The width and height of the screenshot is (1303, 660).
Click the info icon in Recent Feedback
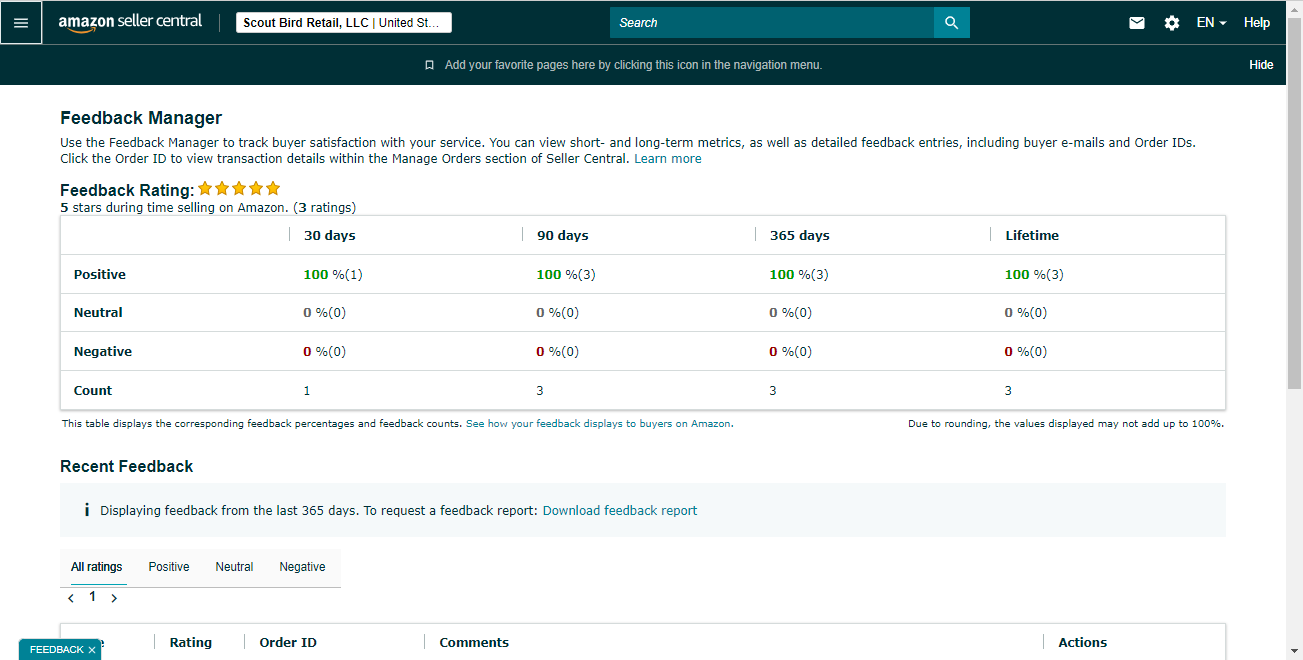(x=86, y=510)
